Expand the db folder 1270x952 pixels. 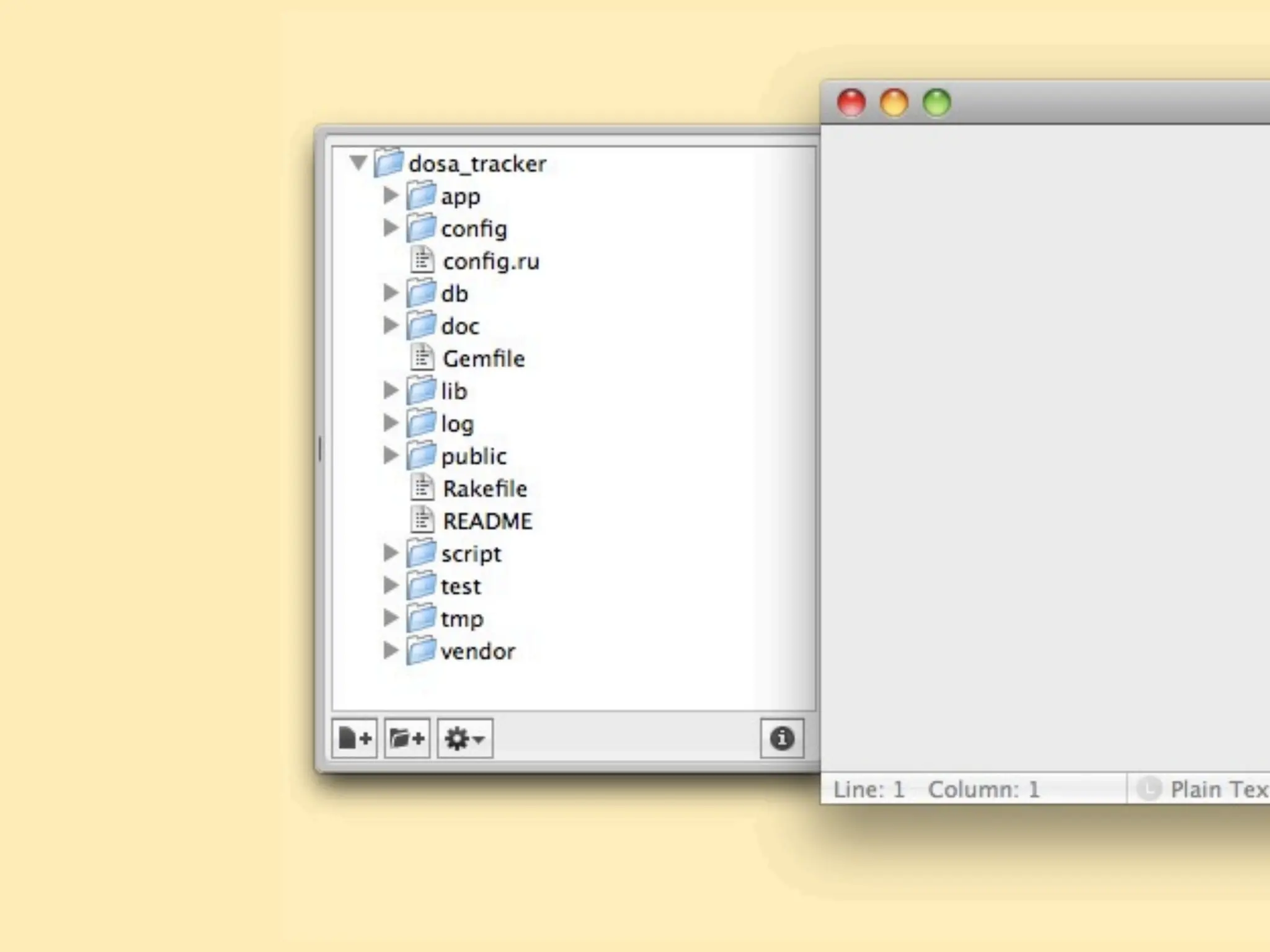[x=391, y=293]
